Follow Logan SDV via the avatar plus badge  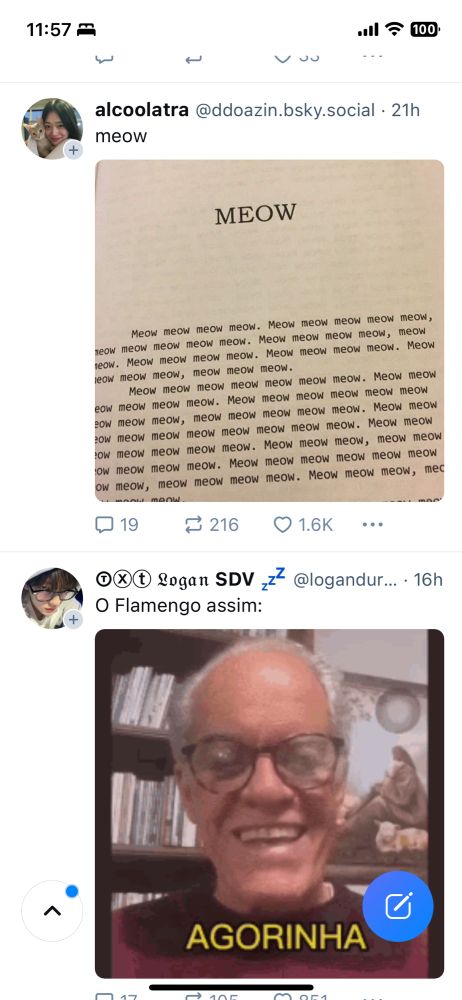[x=73, y=619]
